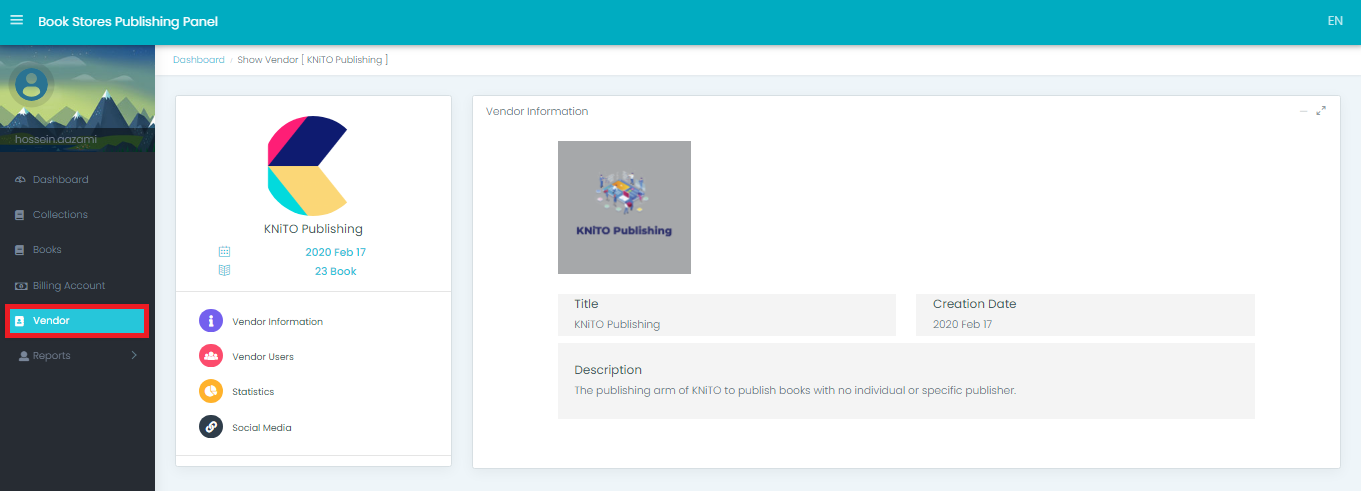Click the orange Statistics icon
The height and width of the screenshot is (491, 1361).
pyautogui.click(x=211, y=391)
